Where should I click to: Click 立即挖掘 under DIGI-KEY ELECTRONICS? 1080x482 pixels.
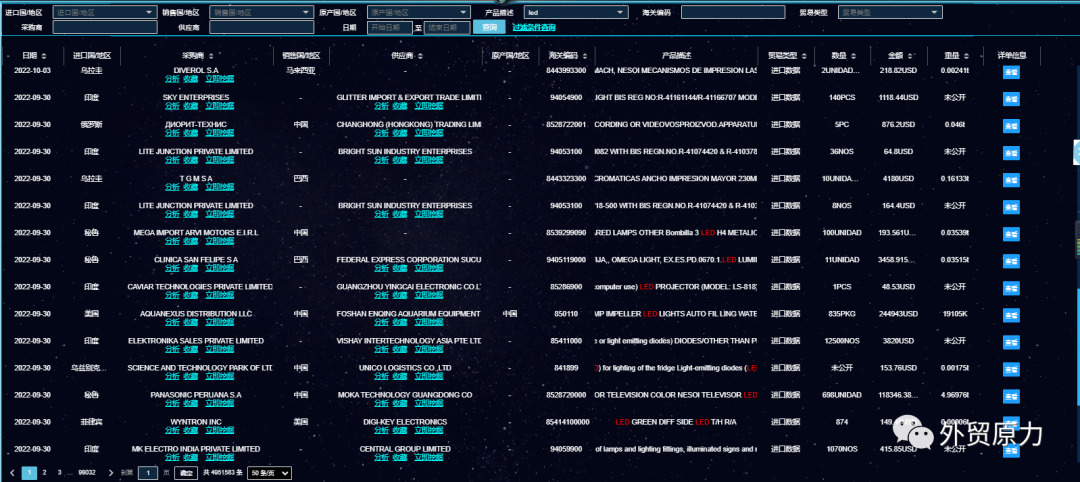tap(428, 430)
